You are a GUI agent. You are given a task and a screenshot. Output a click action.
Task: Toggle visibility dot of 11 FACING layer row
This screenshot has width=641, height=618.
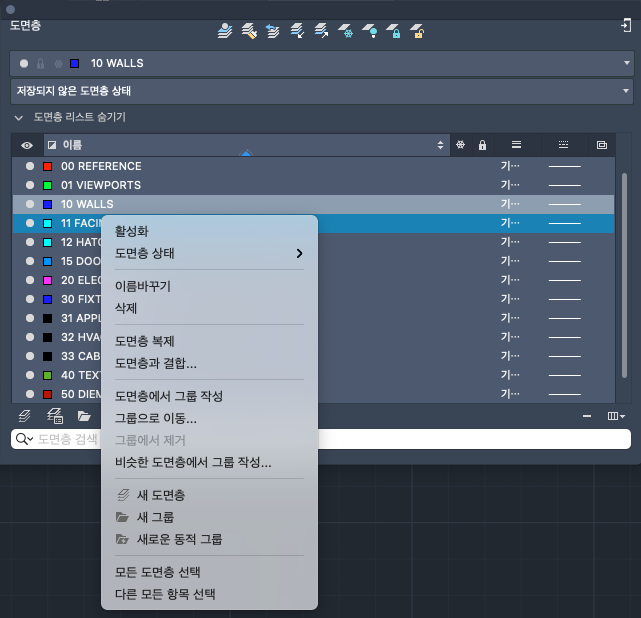point(30,223)
